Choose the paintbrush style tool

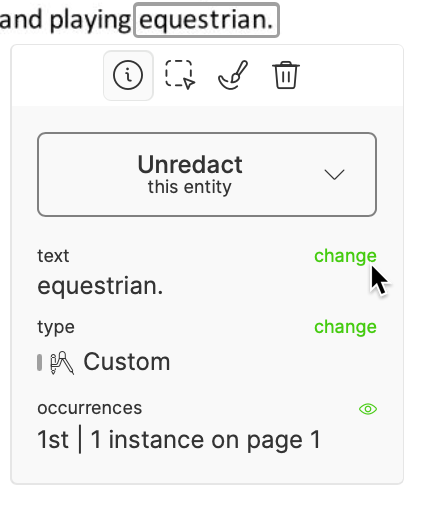click(x=233, y=75)
